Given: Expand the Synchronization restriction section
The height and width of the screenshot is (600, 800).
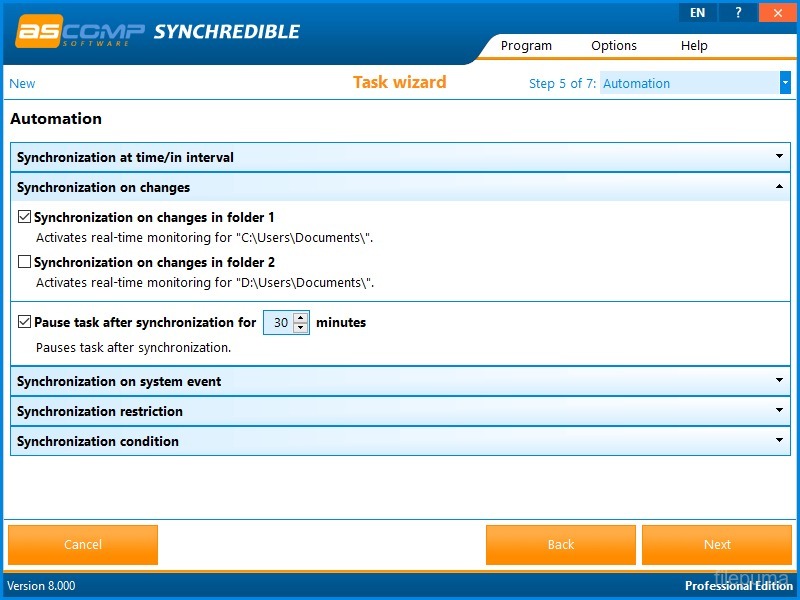Looking at the screenshot, I should pyautogui.click(x=401, y=411).
